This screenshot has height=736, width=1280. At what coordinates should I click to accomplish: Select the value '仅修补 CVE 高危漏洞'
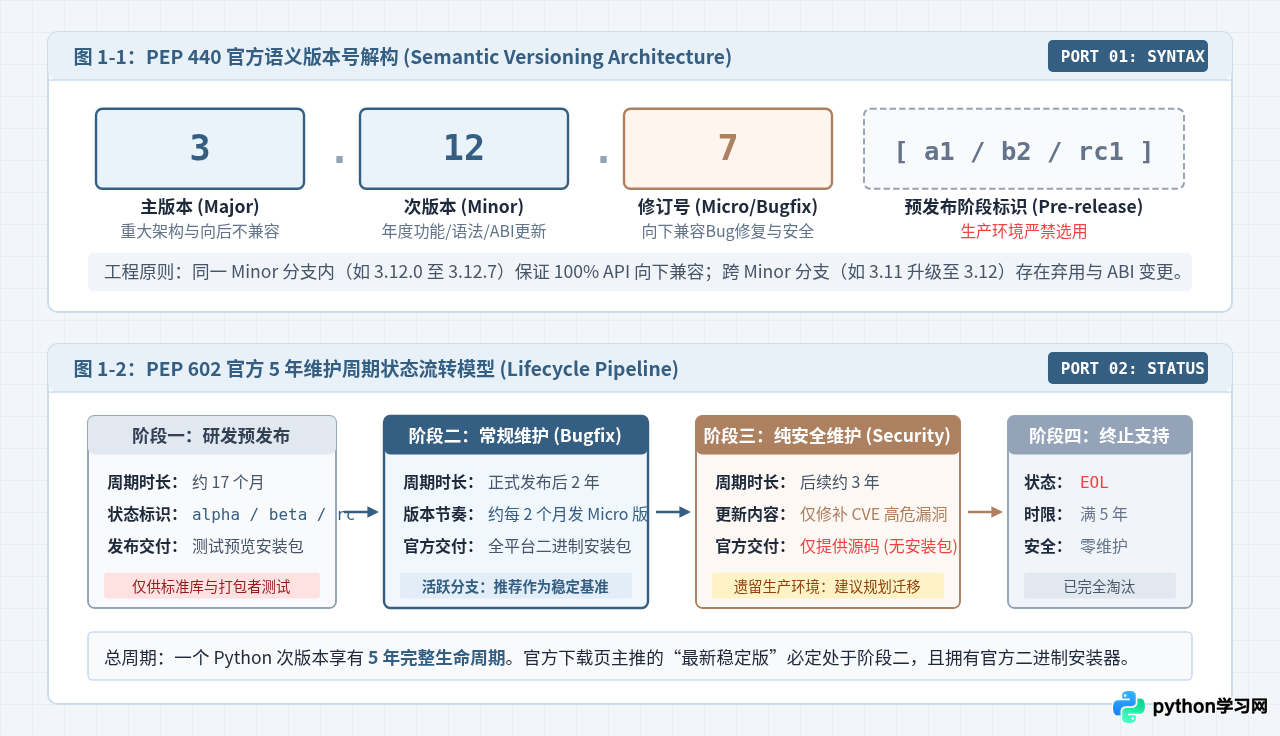[874, 514]
